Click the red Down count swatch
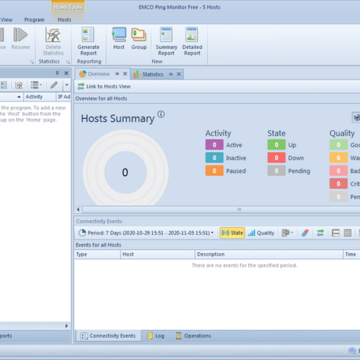Viewport: 360px width, 360px height. pos(276,158)
